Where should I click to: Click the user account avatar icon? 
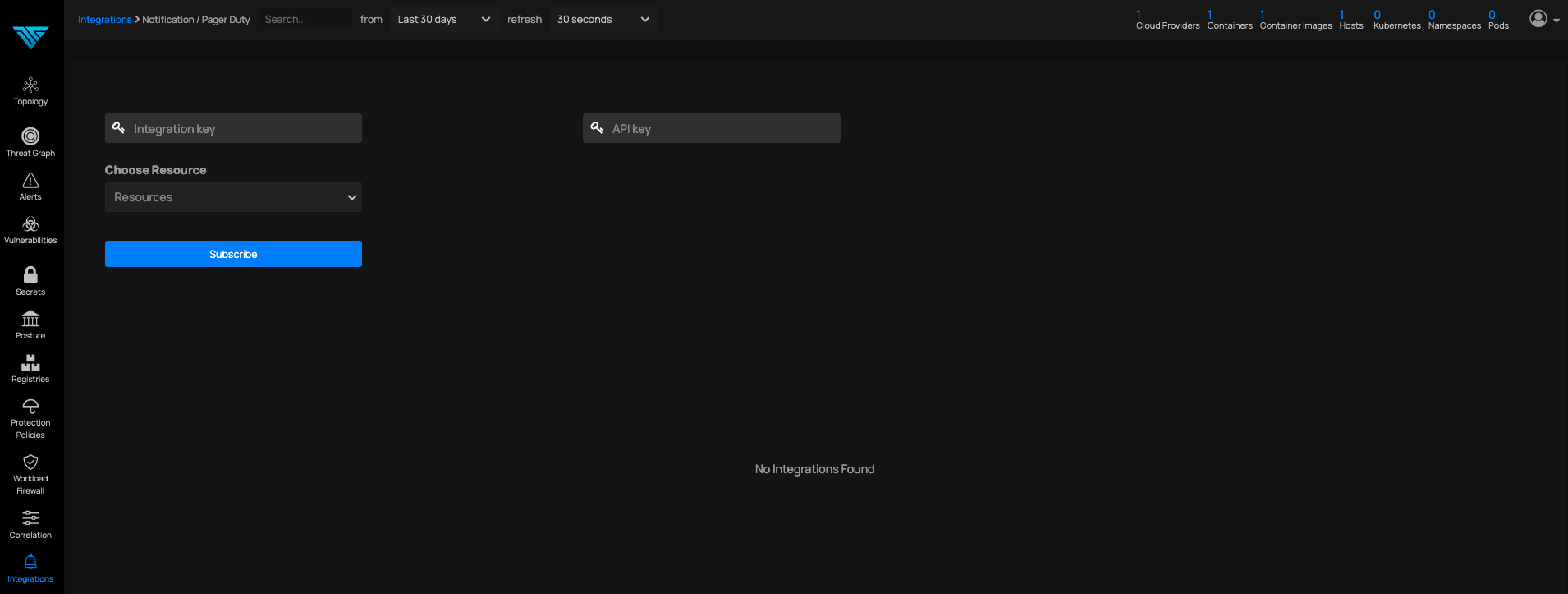(x=1538, y=19)
